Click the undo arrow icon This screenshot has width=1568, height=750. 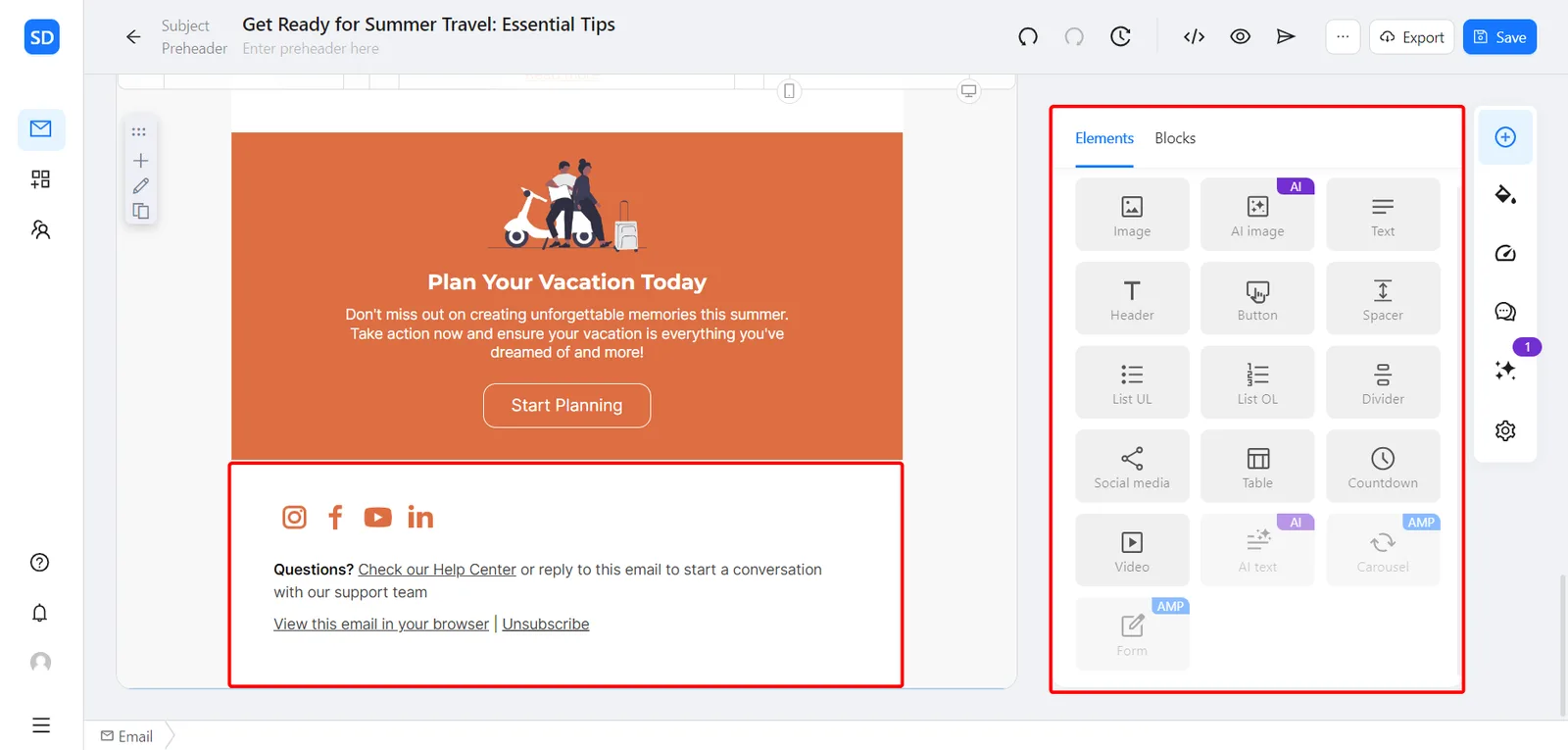click(1028, 37)
